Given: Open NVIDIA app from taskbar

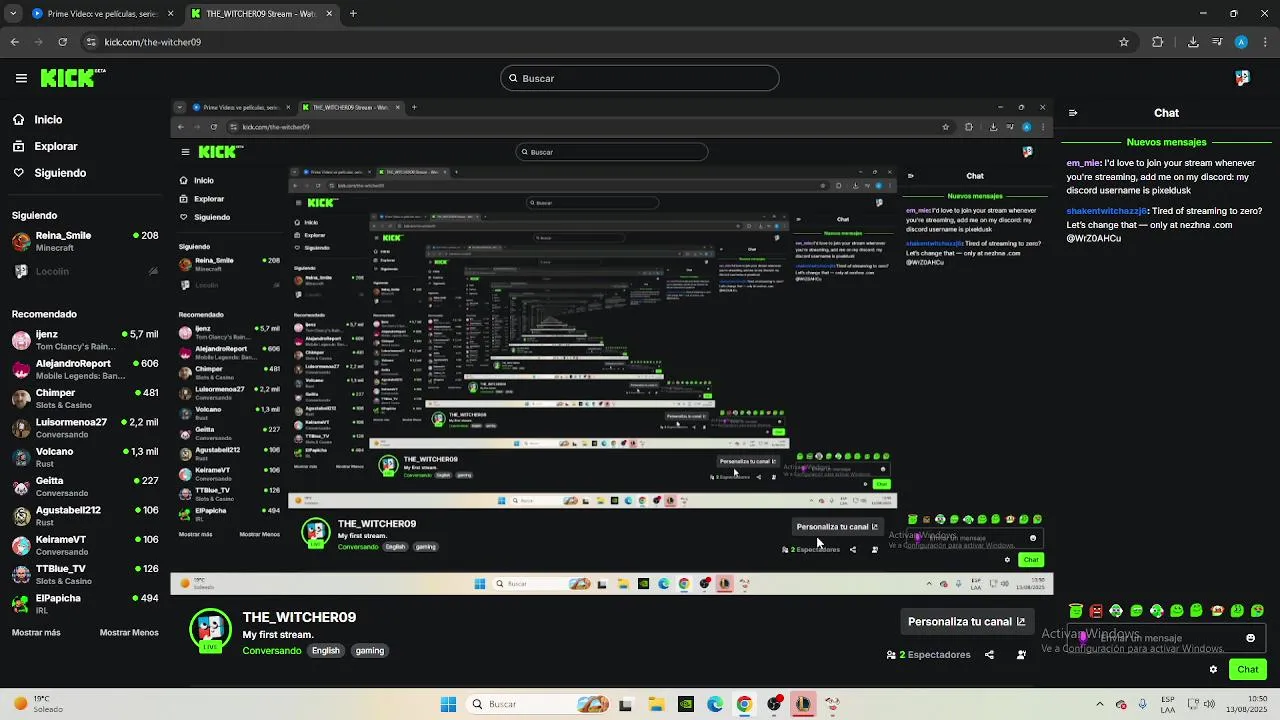Looking at the screenshot, I should [686, 704].
